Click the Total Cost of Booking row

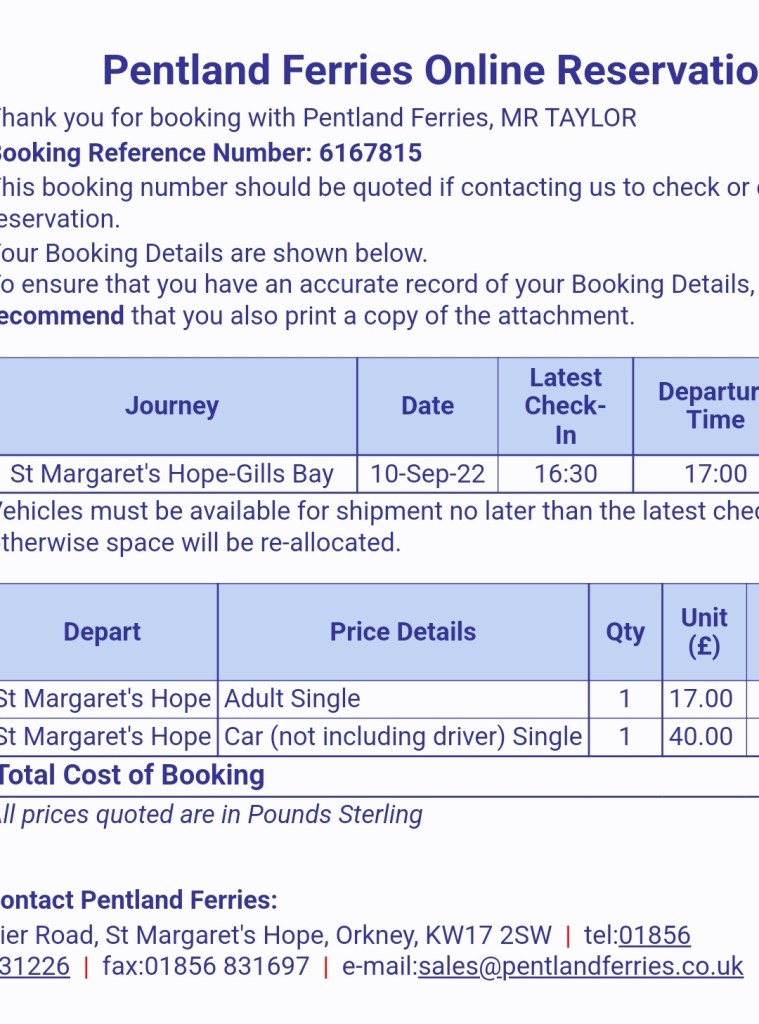click(132, 776)
